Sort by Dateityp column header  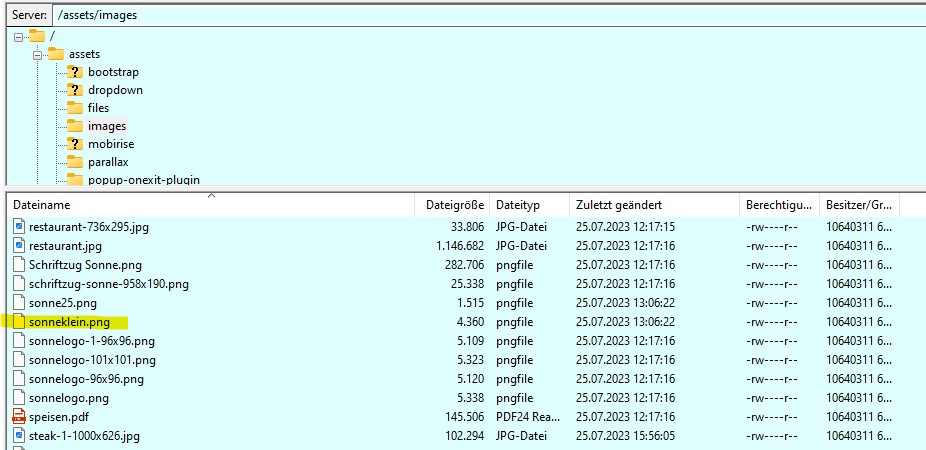coord(529,205)
